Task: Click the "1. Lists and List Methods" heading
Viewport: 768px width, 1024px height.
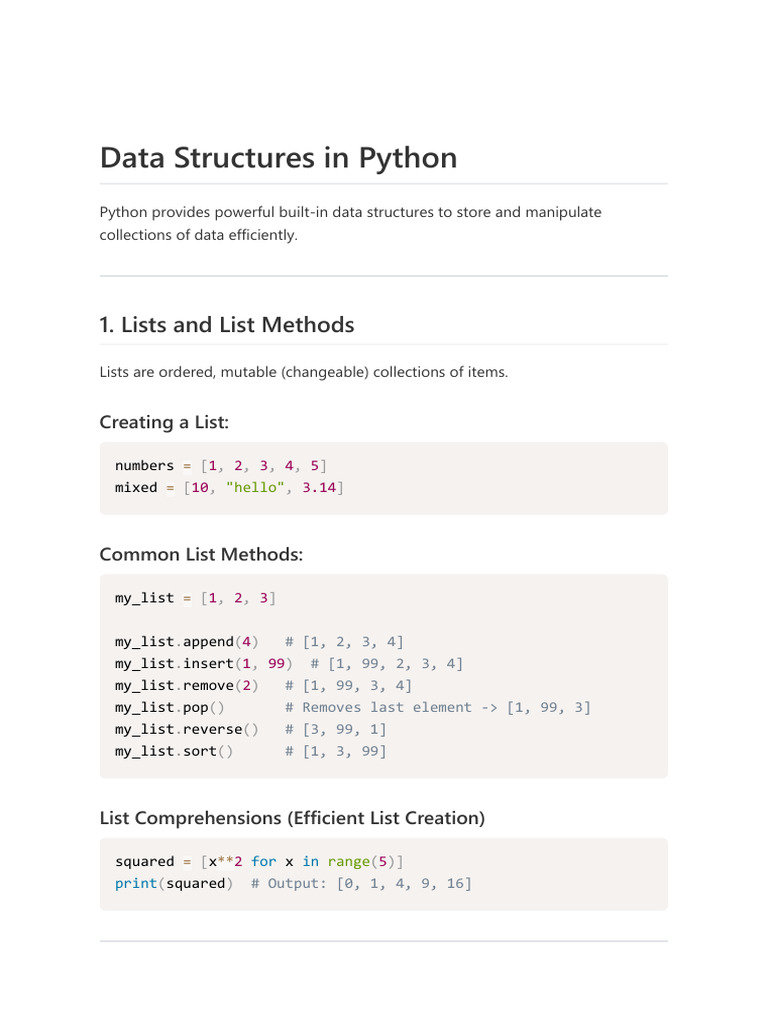Action: [x=226, y=324]
